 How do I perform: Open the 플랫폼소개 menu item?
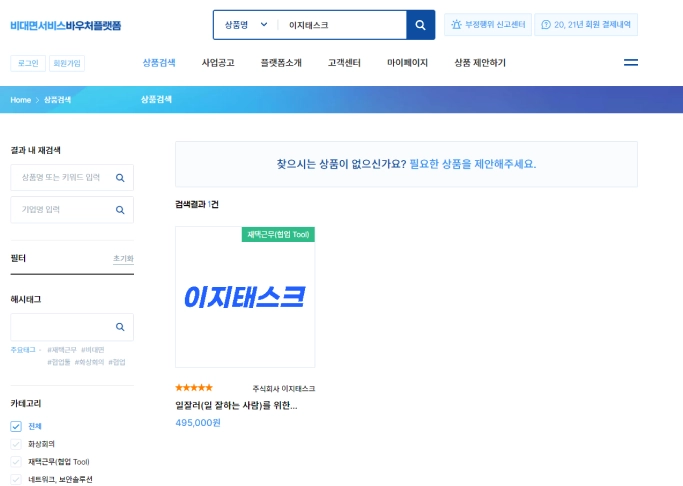point(281,63)
